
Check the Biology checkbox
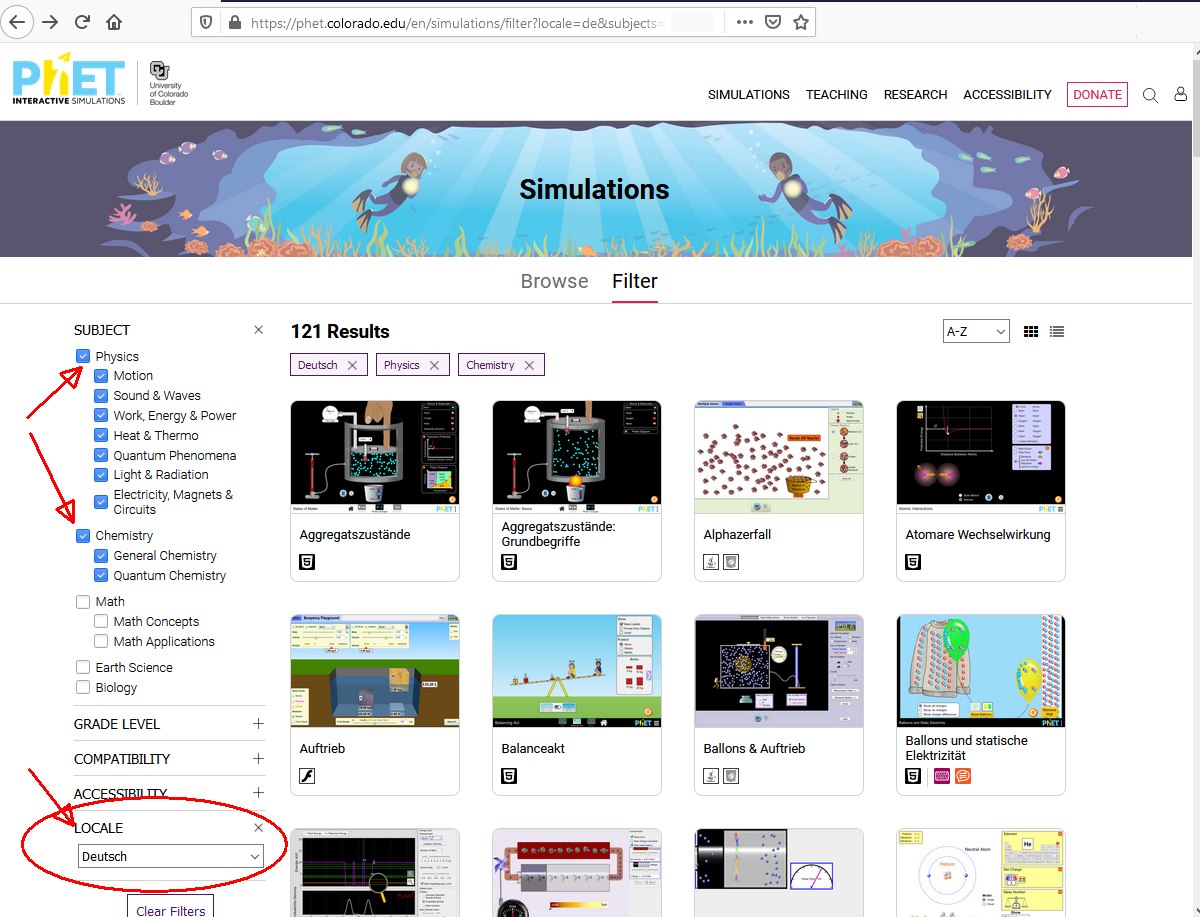pos(83,687)
